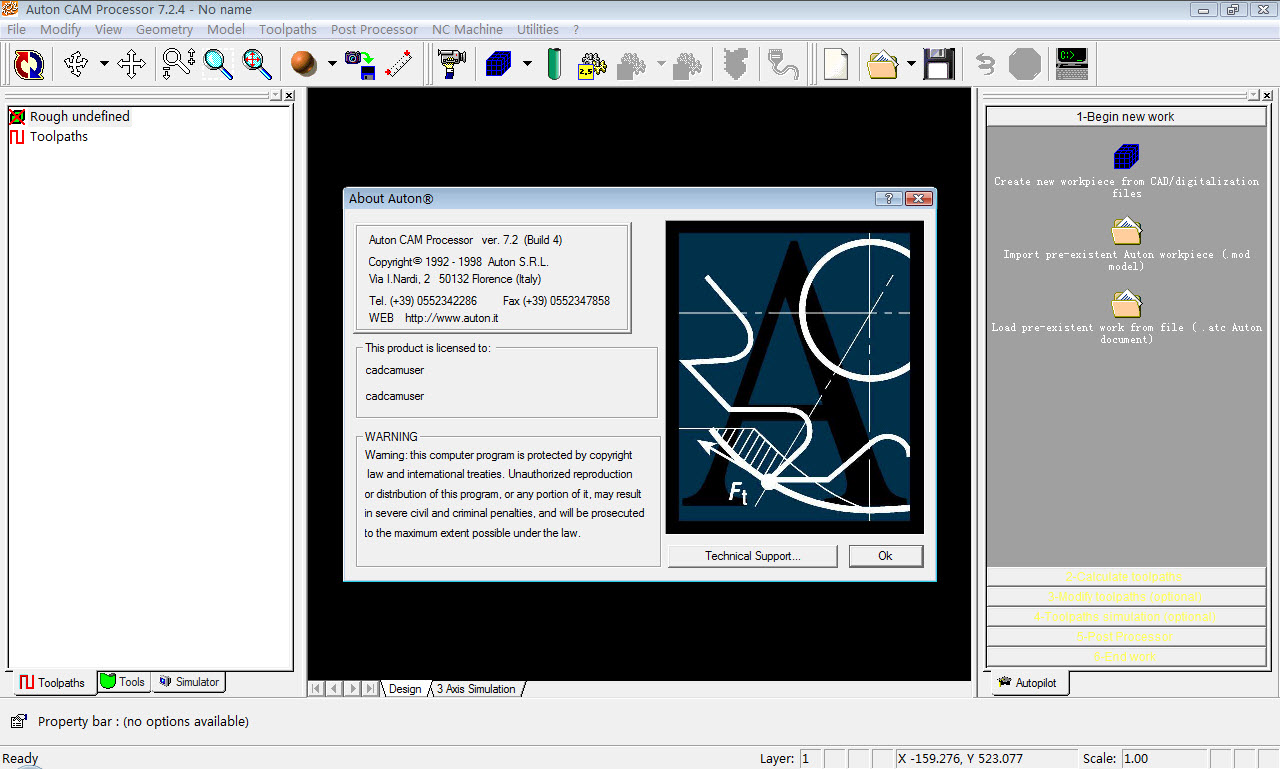Click the greyed undo arrow icon
The image size is (1280, 769).
click(x=986, y=65)
